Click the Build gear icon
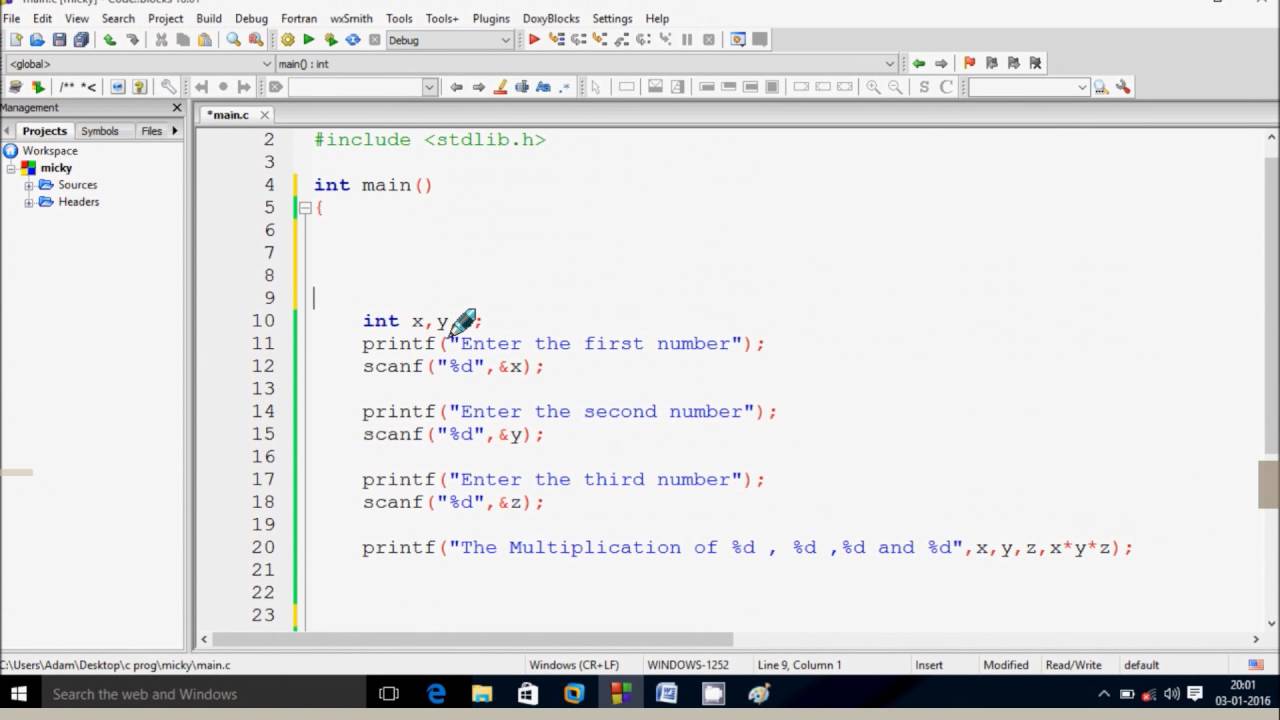The width and height of the screenshot is (1280, 720). (287, 40)
